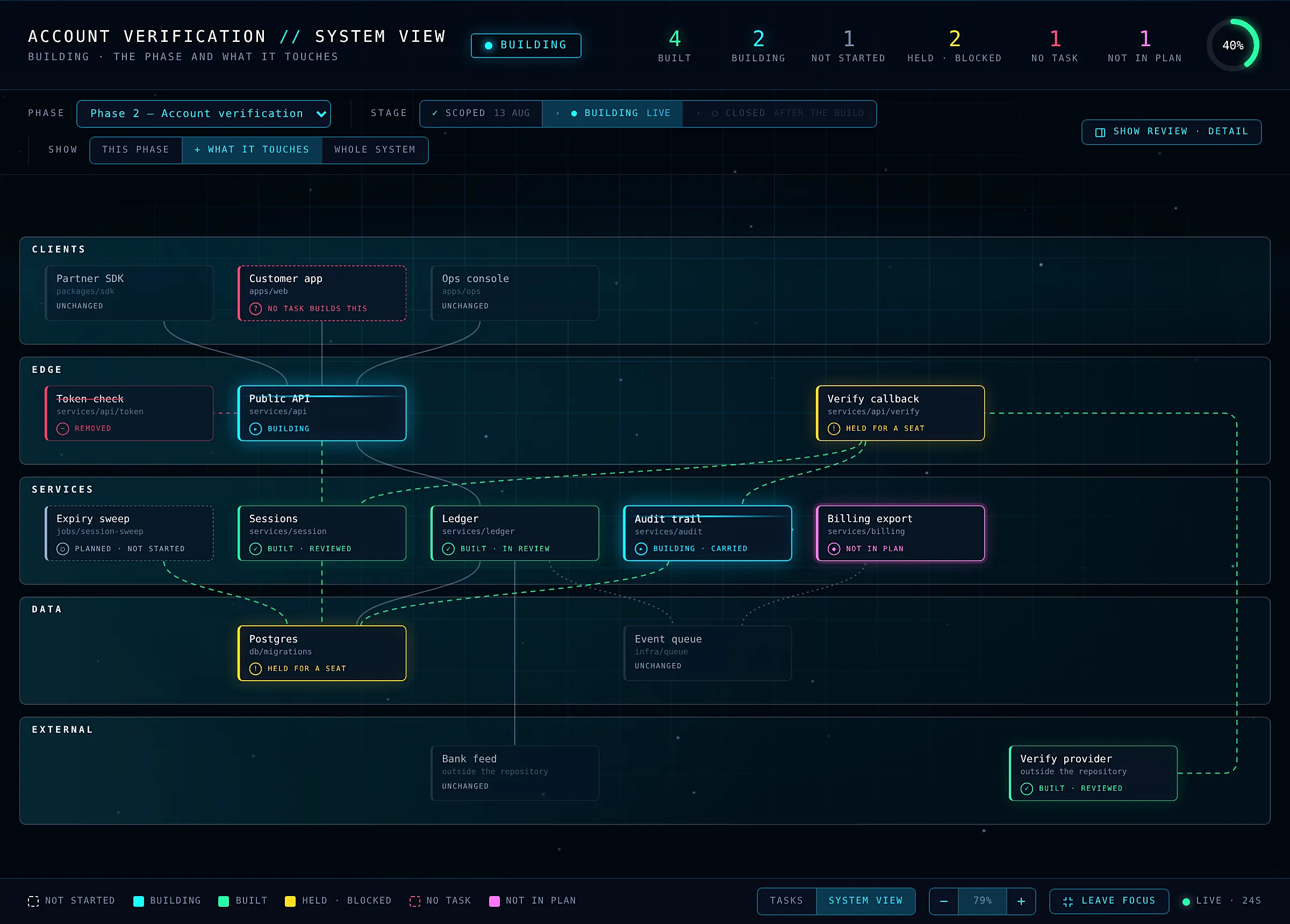Click the play icon on Audit trail
This screenshot has height=924, width=1290.
(641, 548)
